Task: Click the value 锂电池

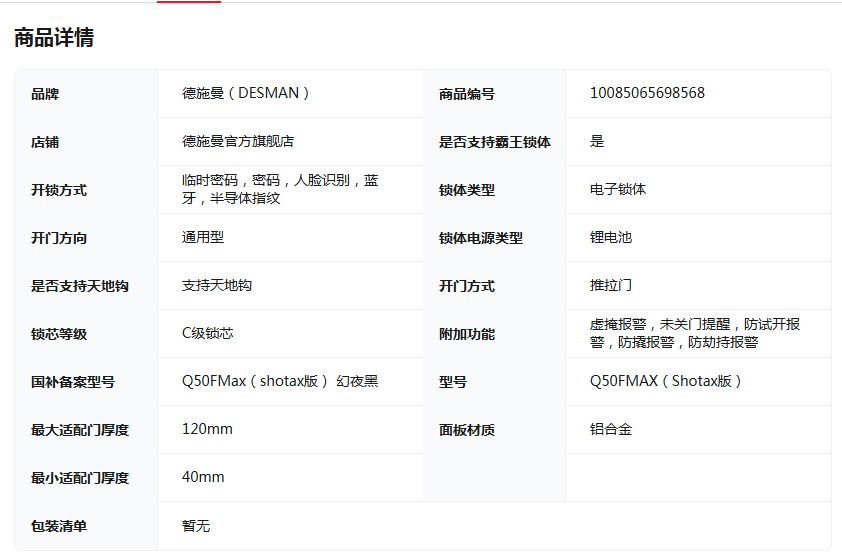Action: [611, 237]
